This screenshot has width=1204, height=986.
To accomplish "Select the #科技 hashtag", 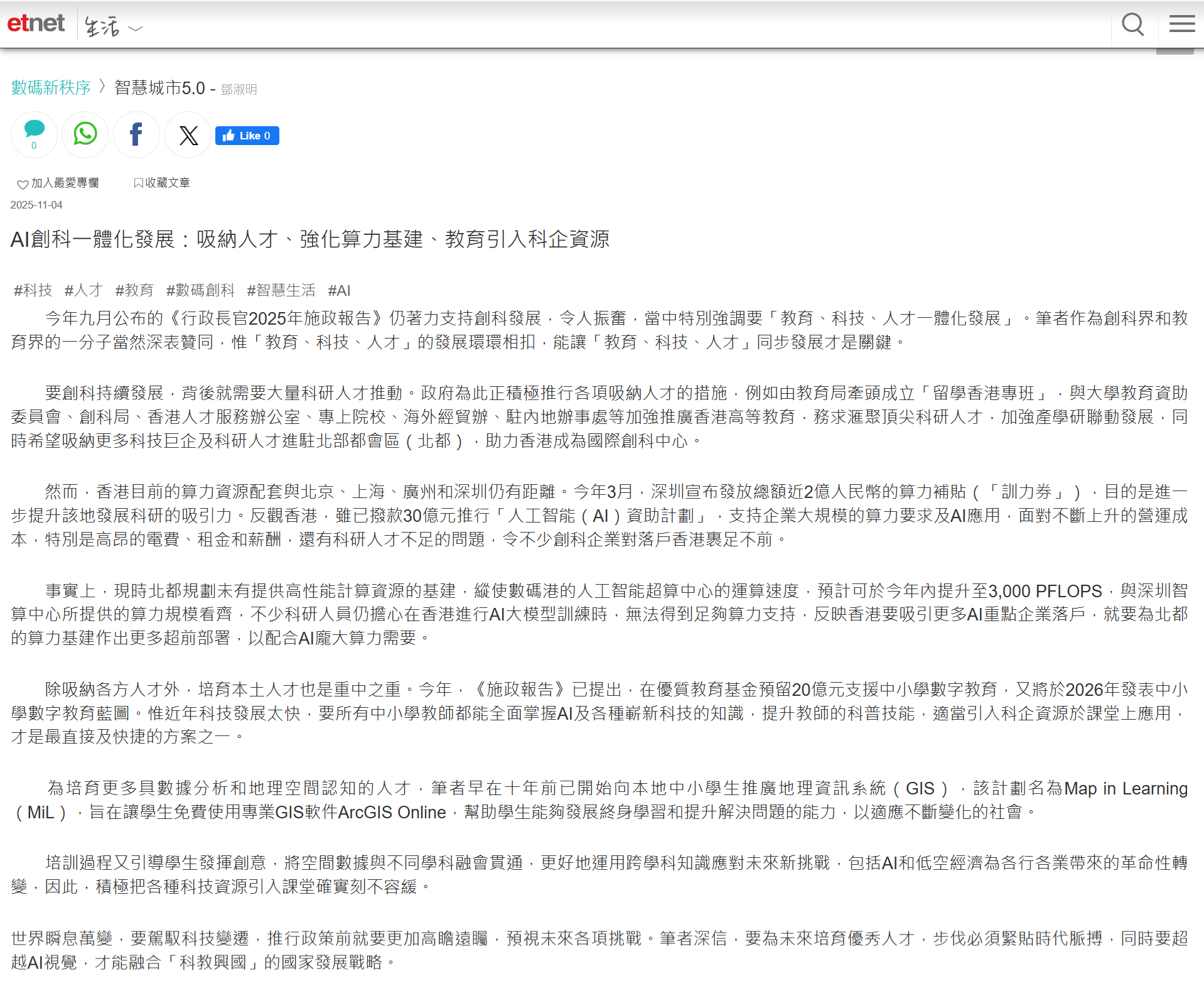I will click(33, 290).
